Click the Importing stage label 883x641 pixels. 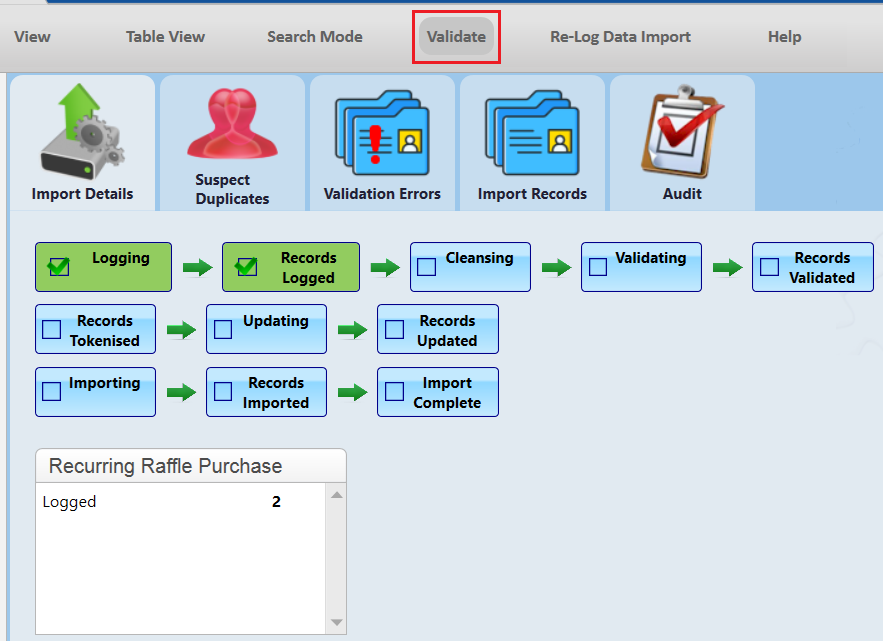[104, 383]
